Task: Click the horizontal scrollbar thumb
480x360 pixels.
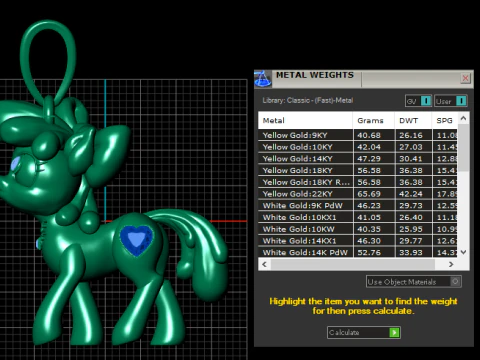Action: tap(353, 264)
